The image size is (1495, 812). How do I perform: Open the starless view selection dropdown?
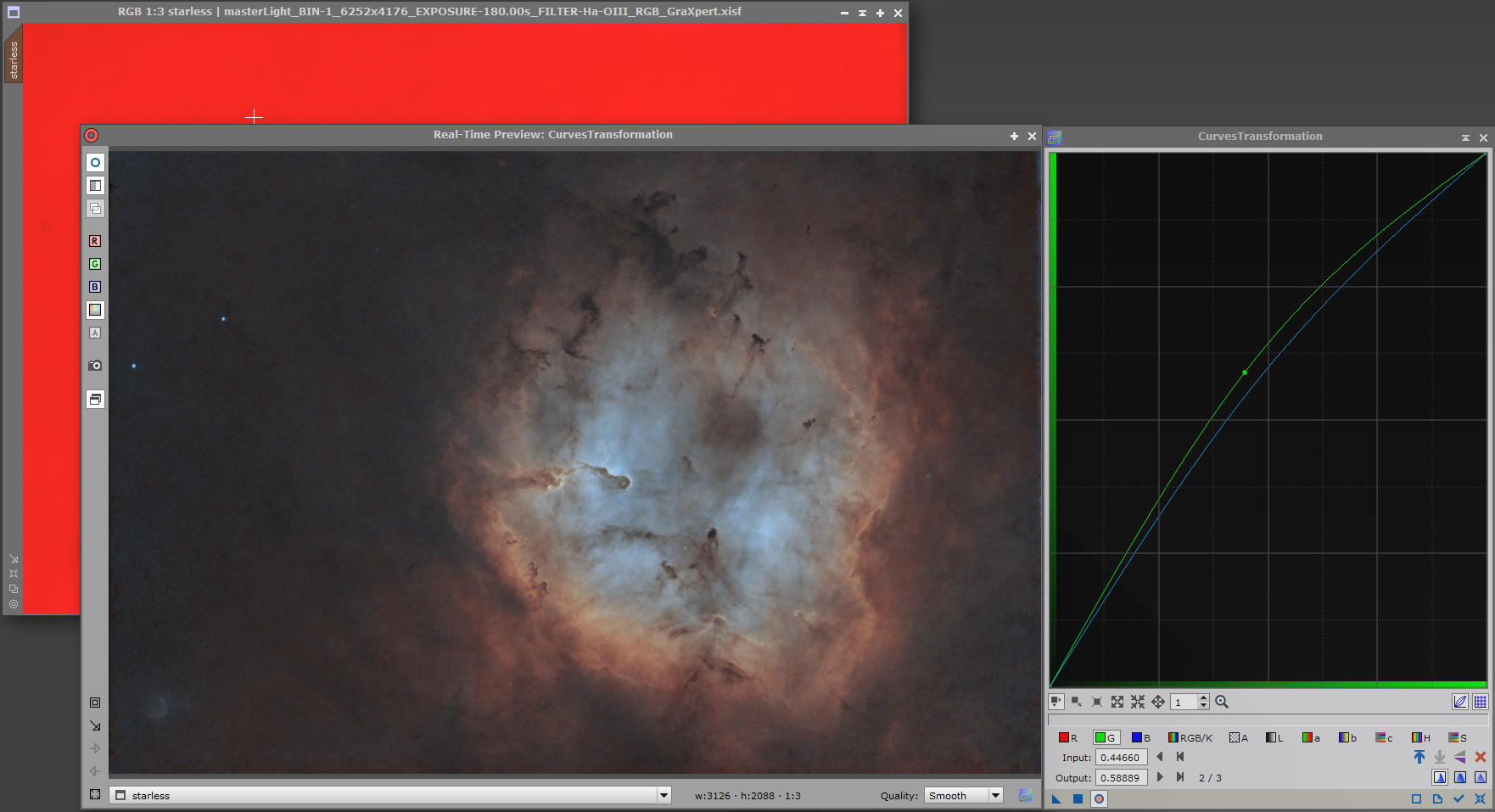coord(391,795)
